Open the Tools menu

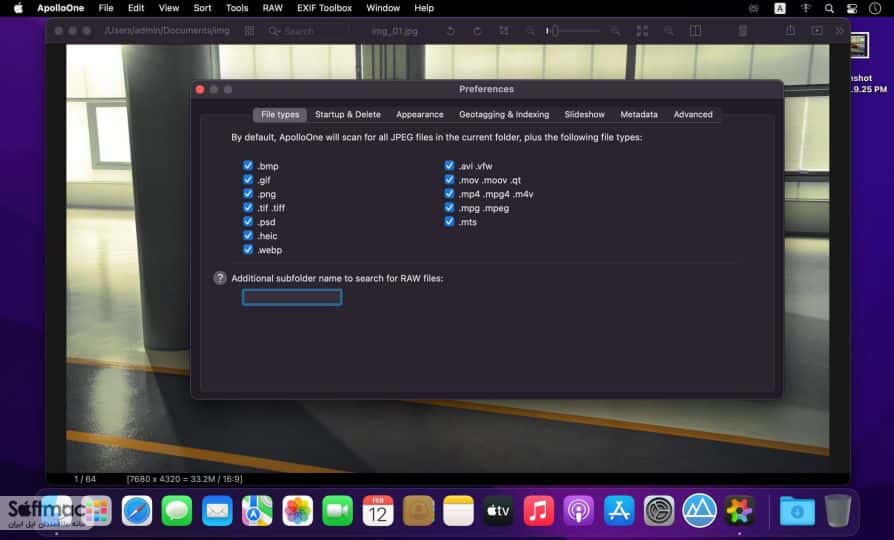pos(237,8)
